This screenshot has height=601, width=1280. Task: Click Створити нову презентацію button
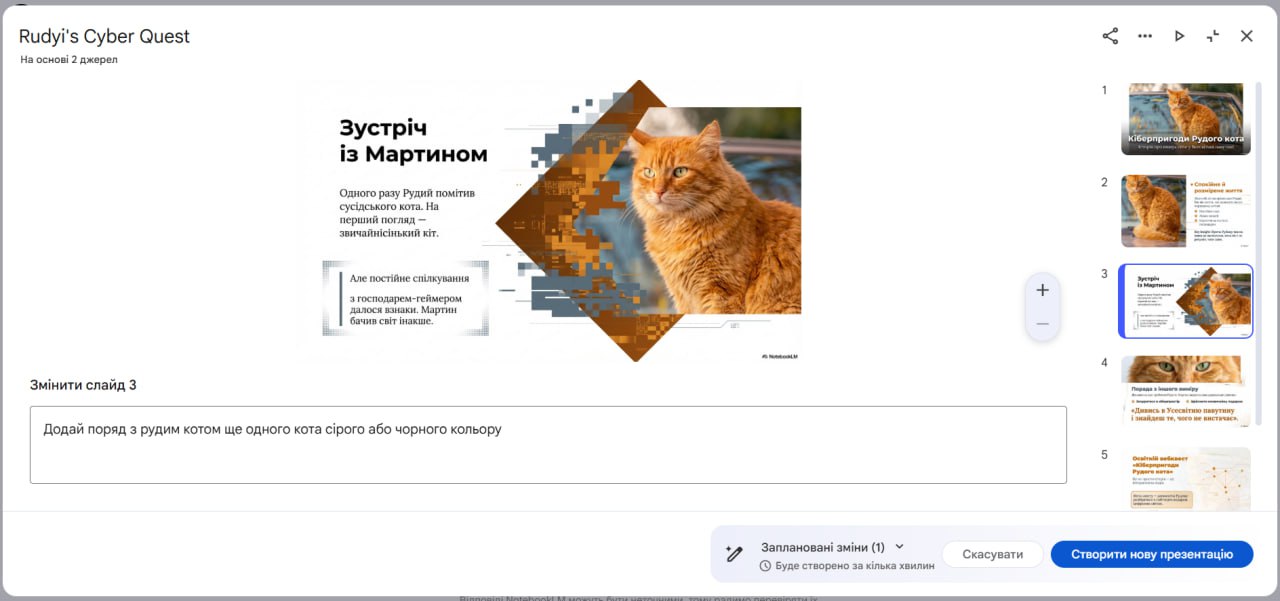click(1151, 554)
